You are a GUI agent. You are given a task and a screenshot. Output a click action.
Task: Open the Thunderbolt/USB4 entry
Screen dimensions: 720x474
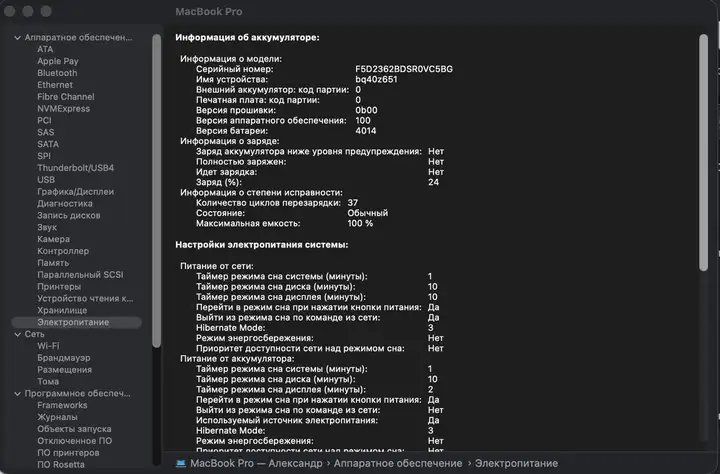[75, 168]
